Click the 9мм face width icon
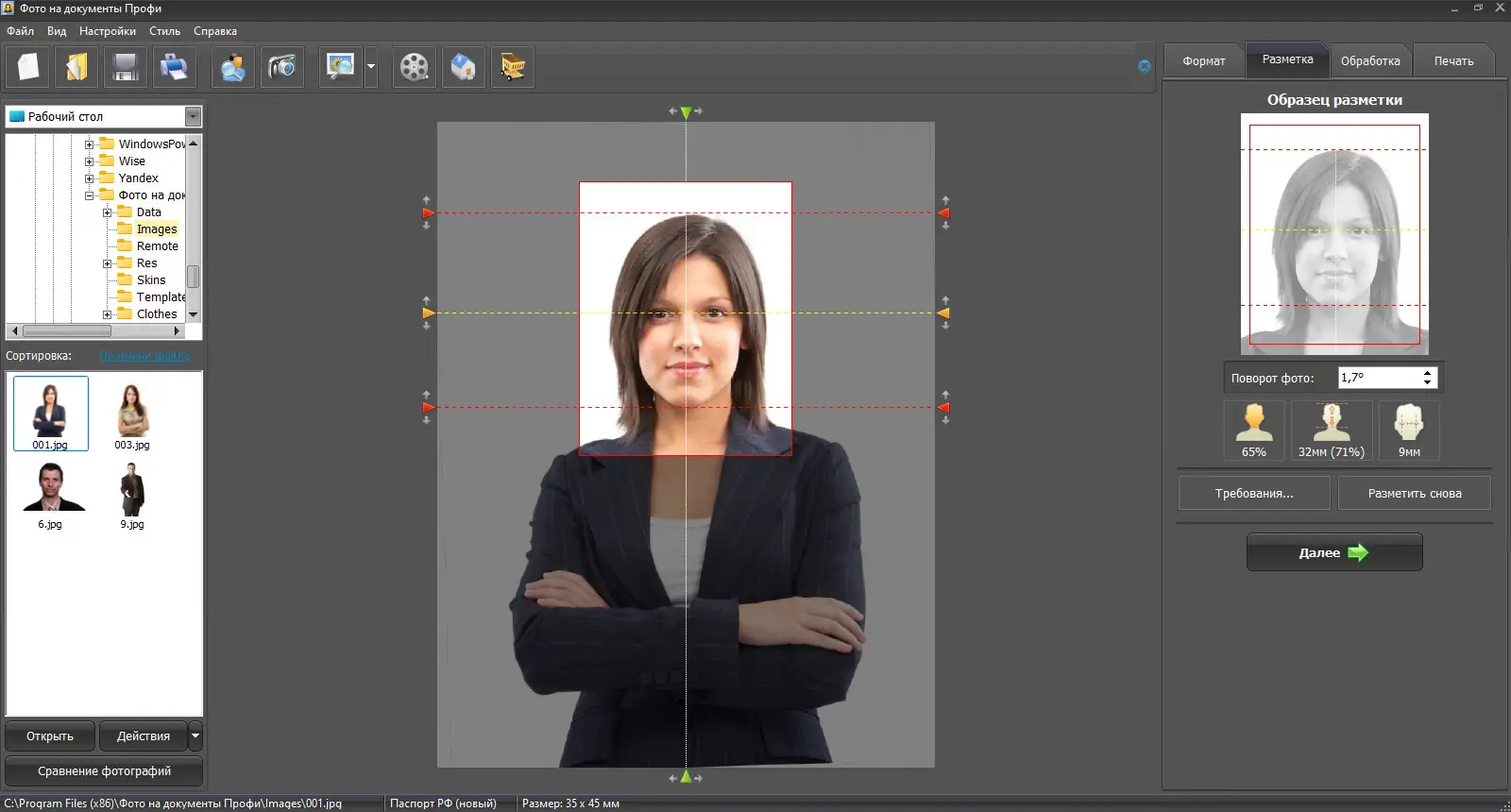 coord(1409,431)
